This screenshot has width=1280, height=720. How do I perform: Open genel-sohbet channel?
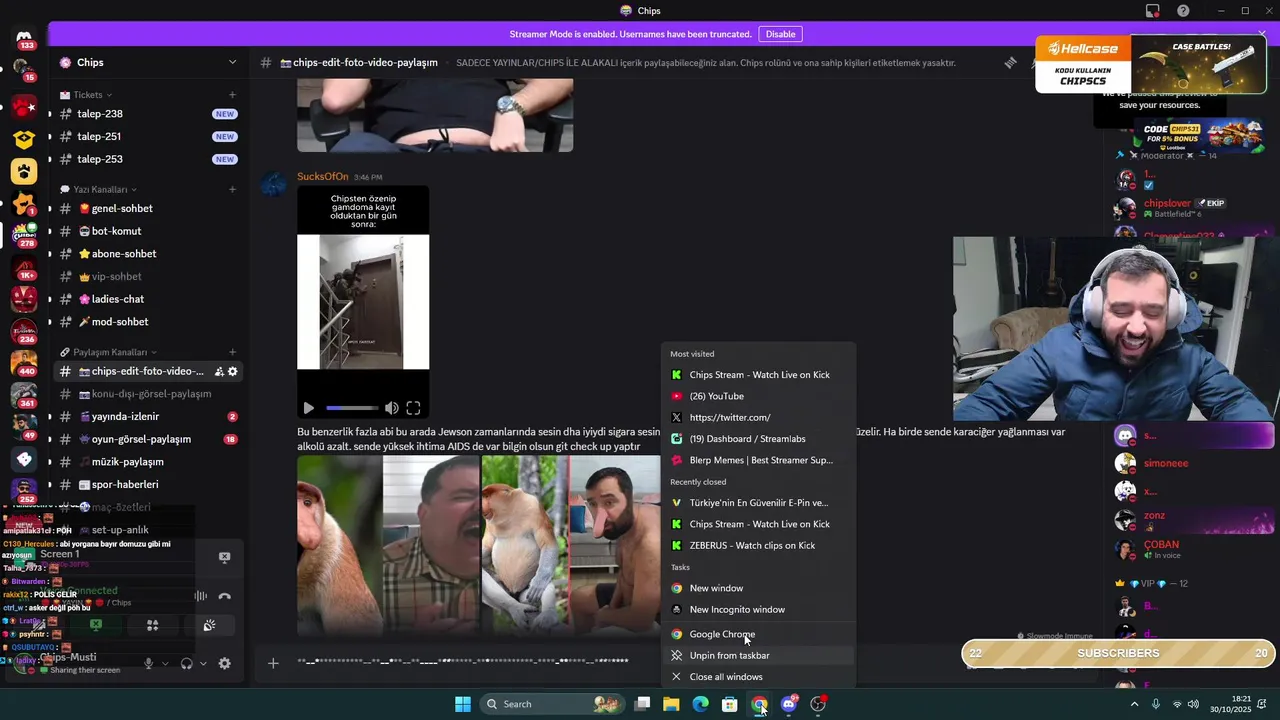coord(148,209)
